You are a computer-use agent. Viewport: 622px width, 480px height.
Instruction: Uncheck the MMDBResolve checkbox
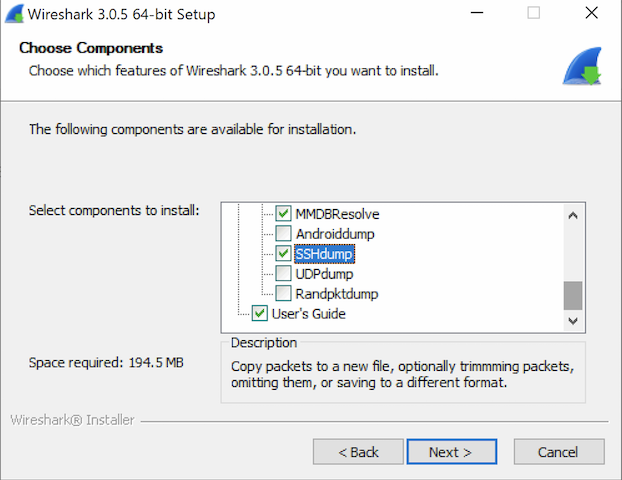(283, 213)
